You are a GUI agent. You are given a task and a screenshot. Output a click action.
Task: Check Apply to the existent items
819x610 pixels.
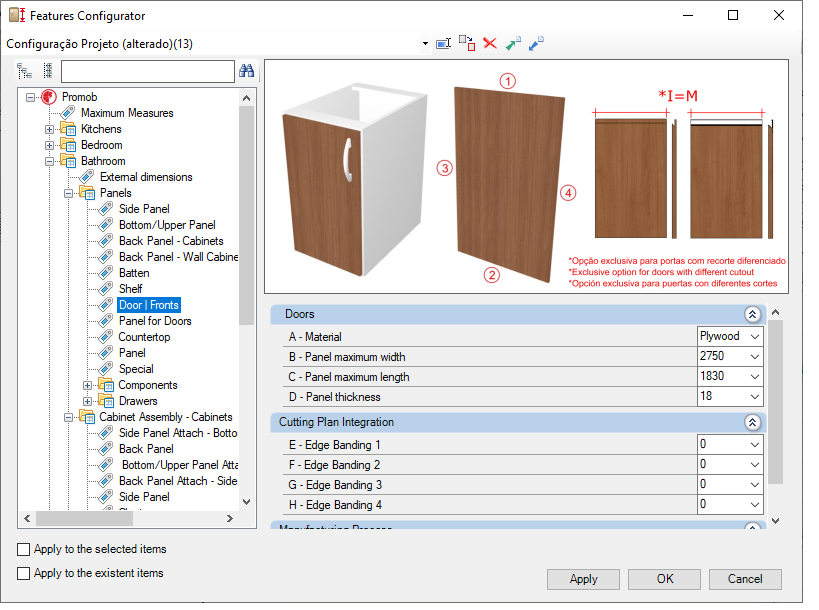click(24, 573)
